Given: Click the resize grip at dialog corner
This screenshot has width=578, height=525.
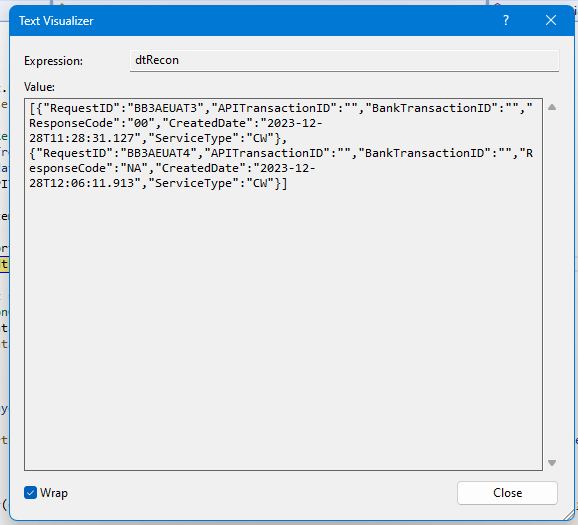Looking at the screenshot, I should 570,515.
